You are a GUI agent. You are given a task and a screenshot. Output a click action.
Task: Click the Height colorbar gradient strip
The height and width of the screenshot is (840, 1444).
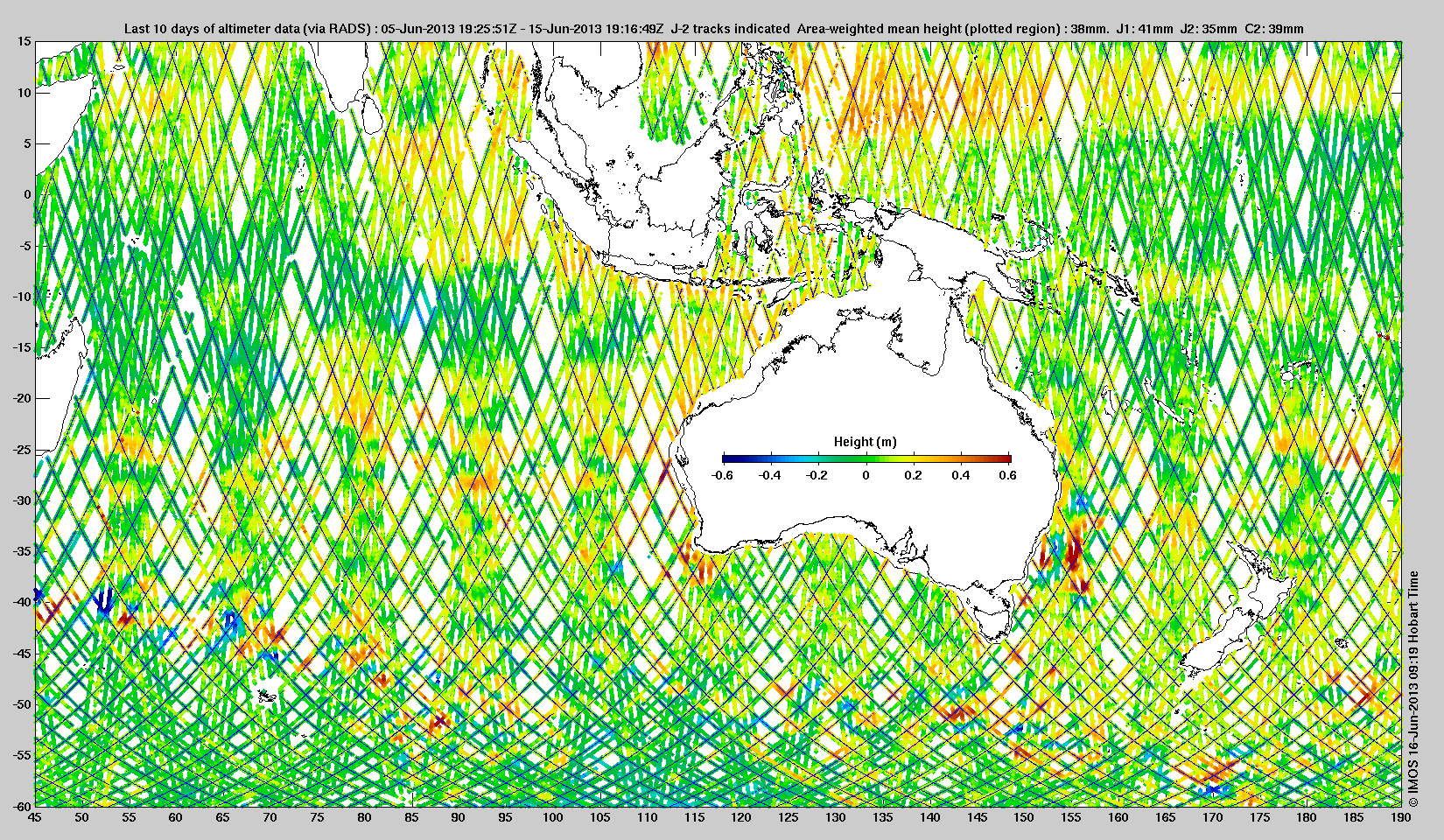866,458
